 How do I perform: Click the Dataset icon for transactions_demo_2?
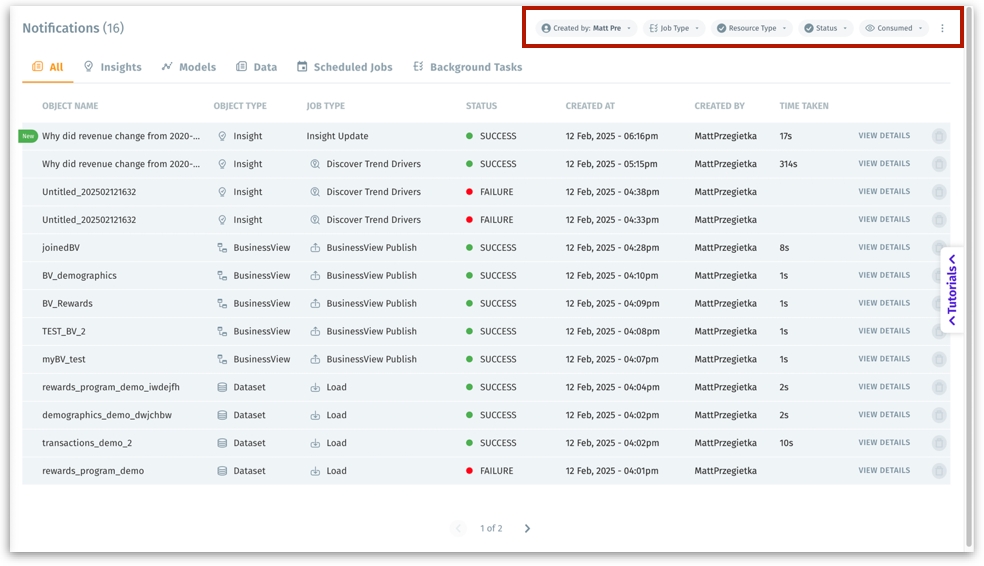click(222, 443)
